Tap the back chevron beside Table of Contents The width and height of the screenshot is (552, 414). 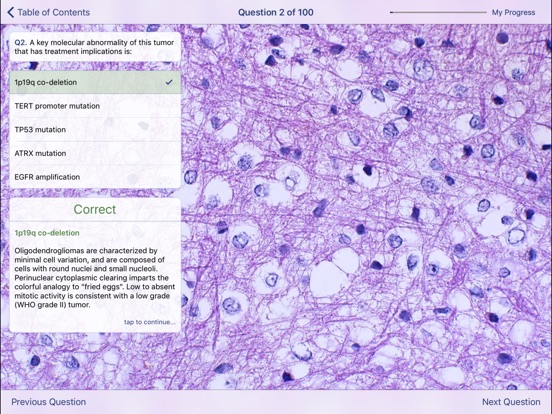click(11, 12)
